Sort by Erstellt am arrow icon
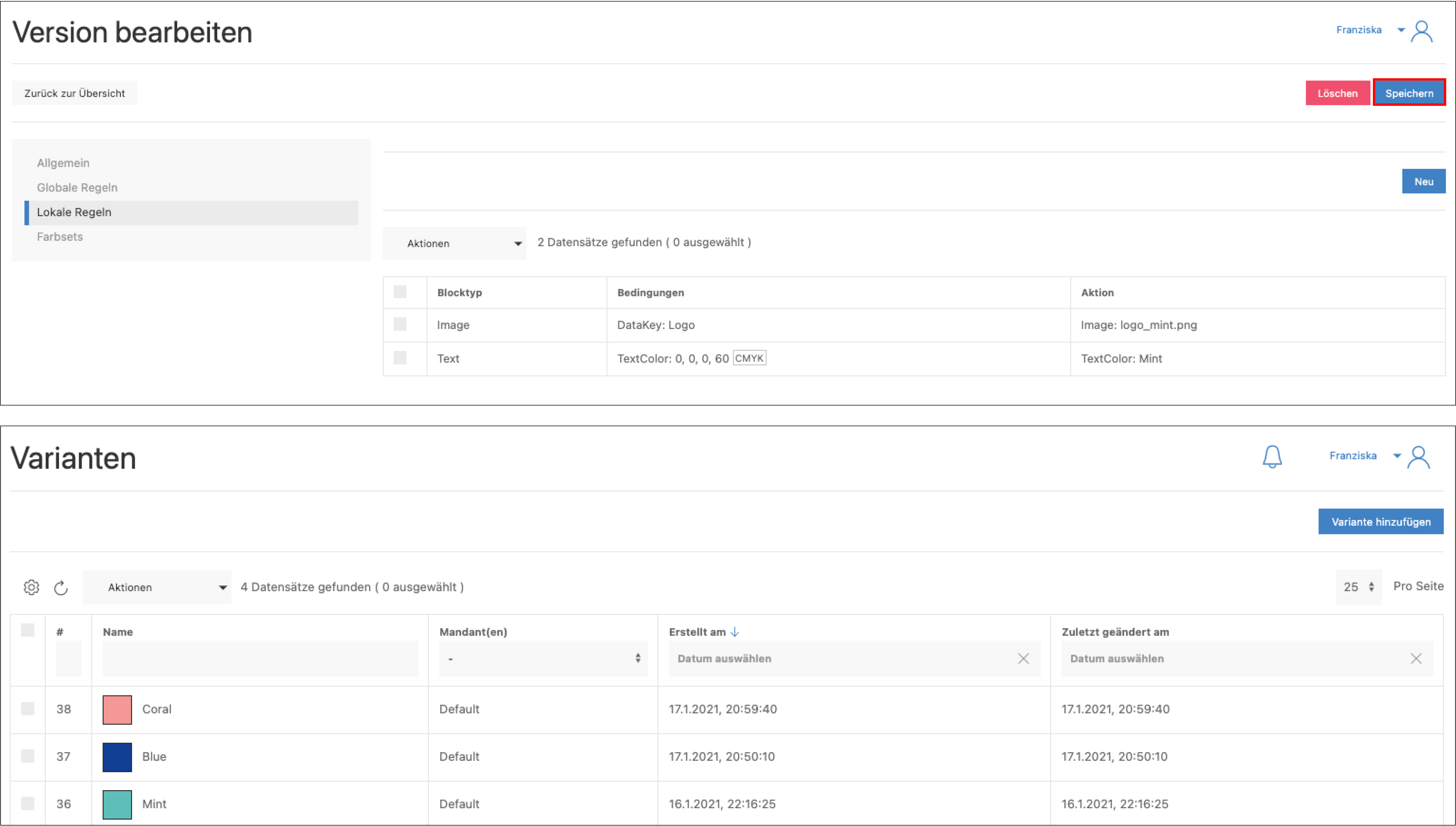The width and height of the screenshot is (1456, 826). (x=735, y=632)
